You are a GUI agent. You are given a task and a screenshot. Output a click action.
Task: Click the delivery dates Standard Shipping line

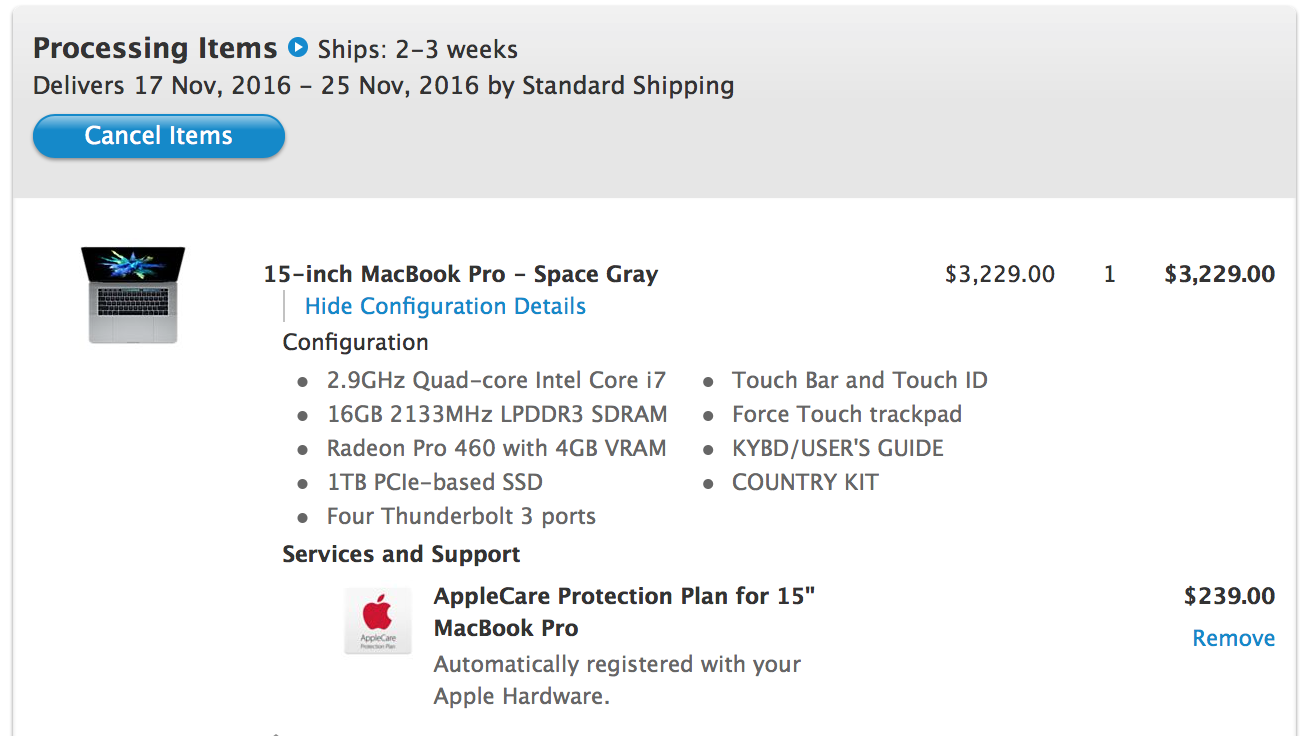[384, 86]
